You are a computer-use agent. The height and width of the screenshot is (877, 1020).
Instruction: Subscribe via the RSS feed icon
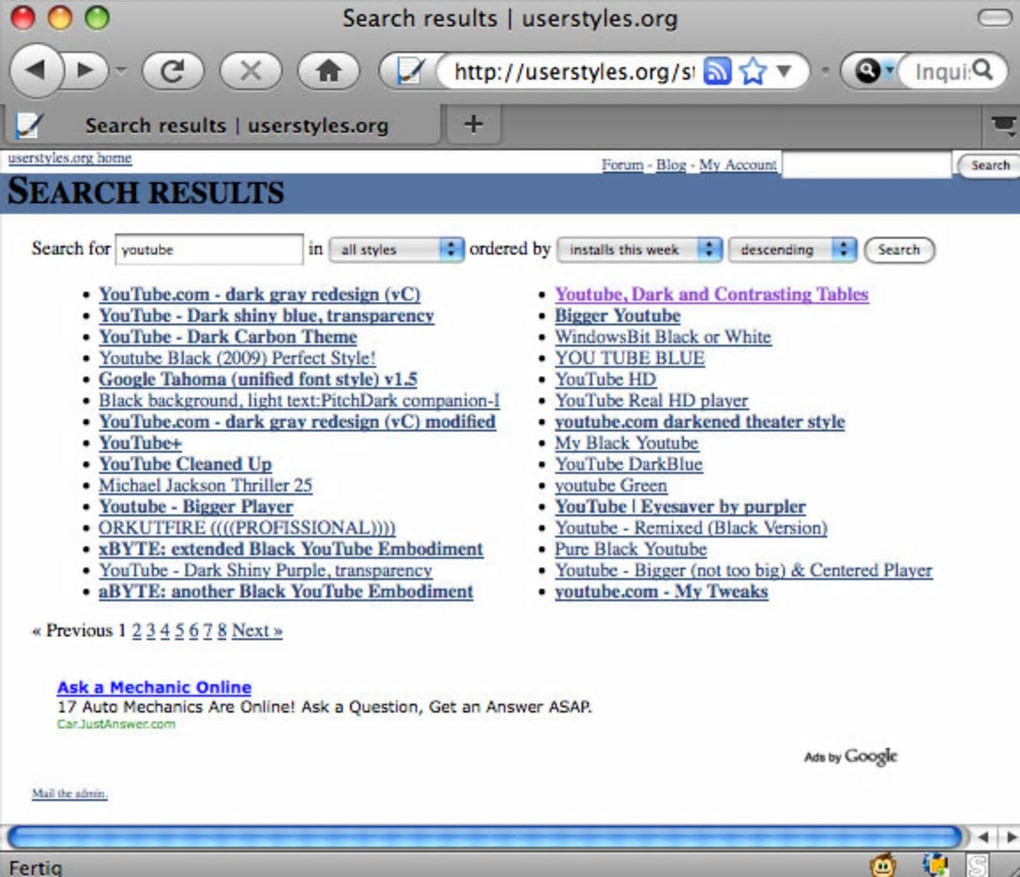[718, 71]
